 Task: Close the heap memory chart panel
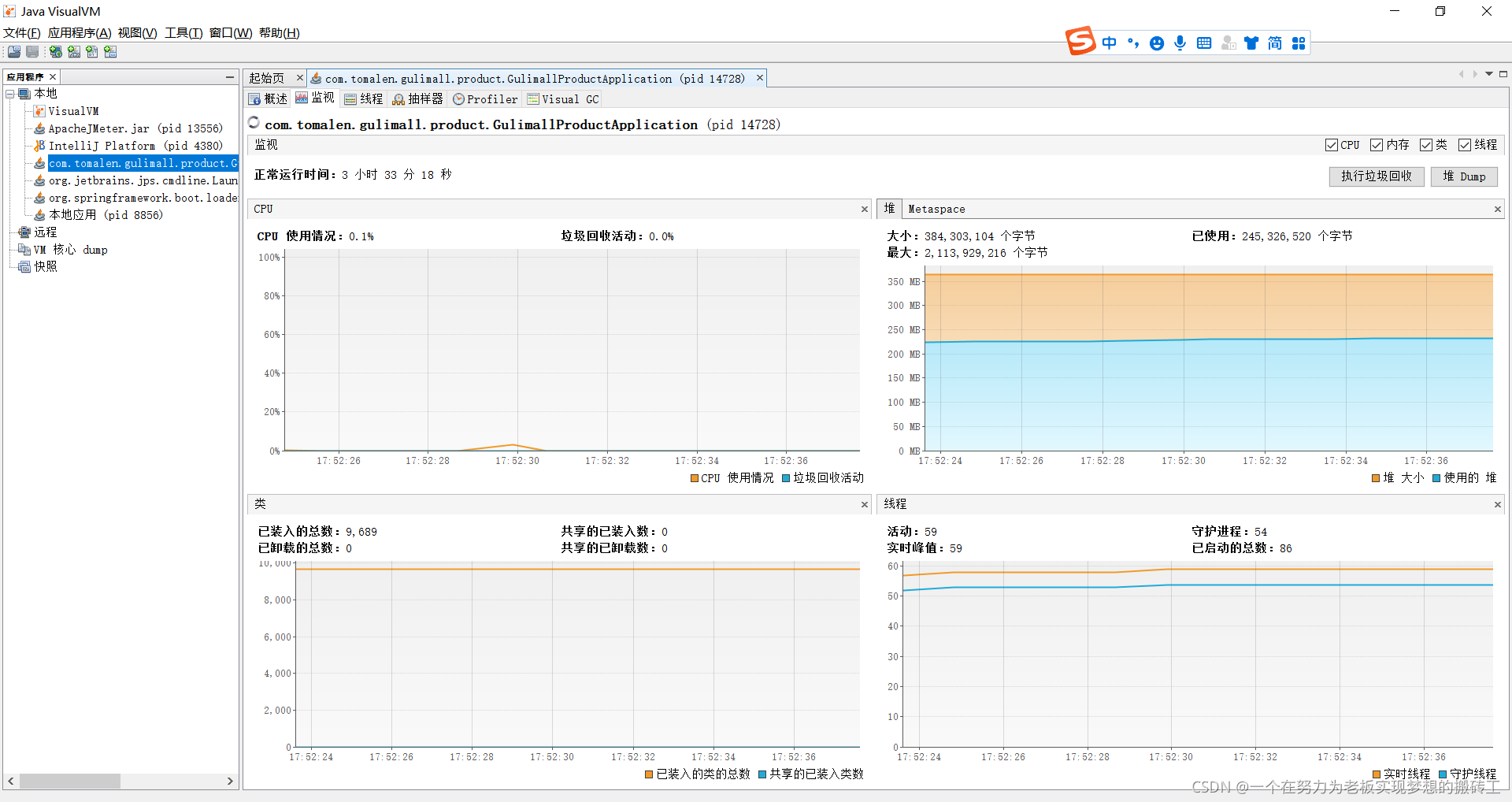(1498, 209)
